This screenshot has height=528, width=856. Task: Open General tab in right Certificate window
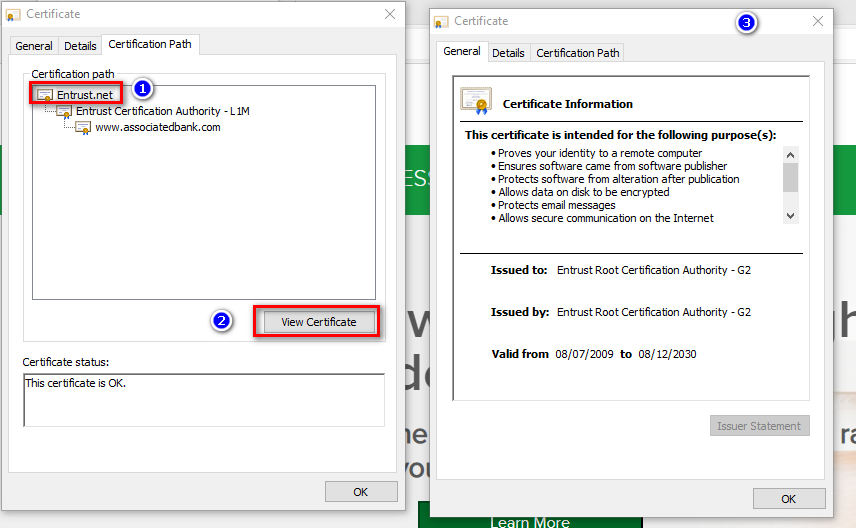pos(462,51)
